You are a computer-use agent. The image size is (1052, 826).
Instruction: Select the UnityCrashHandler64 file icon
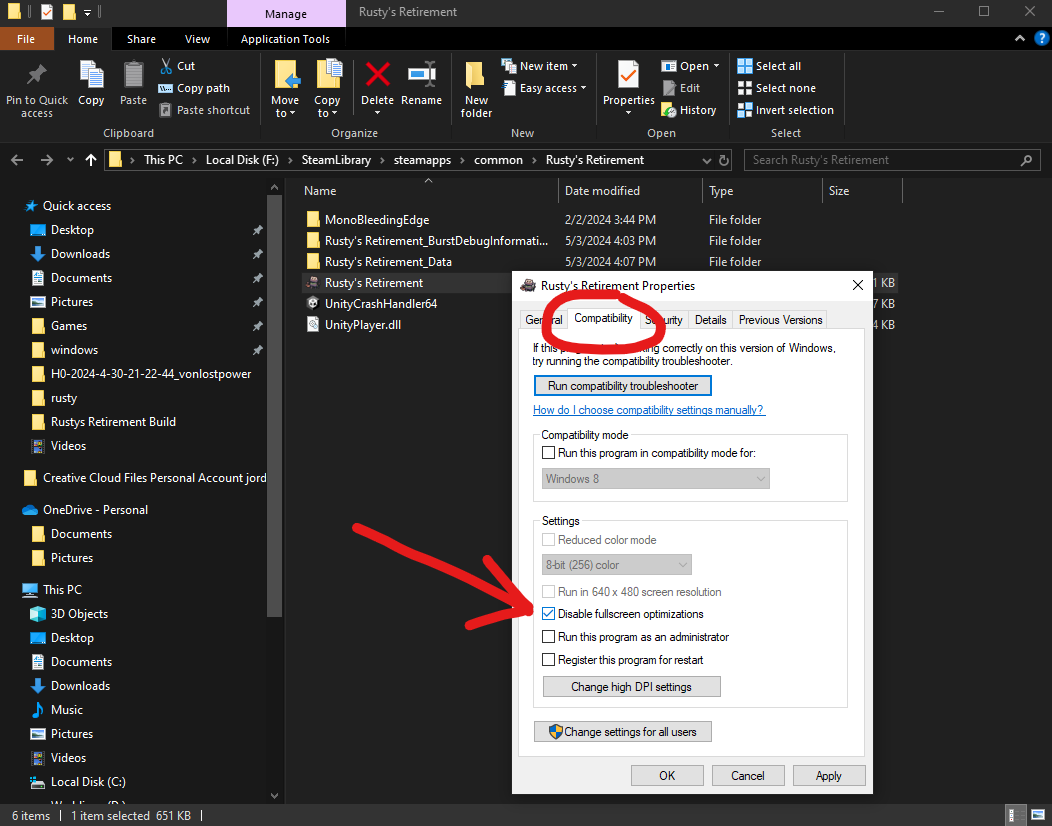coord(312,303)
